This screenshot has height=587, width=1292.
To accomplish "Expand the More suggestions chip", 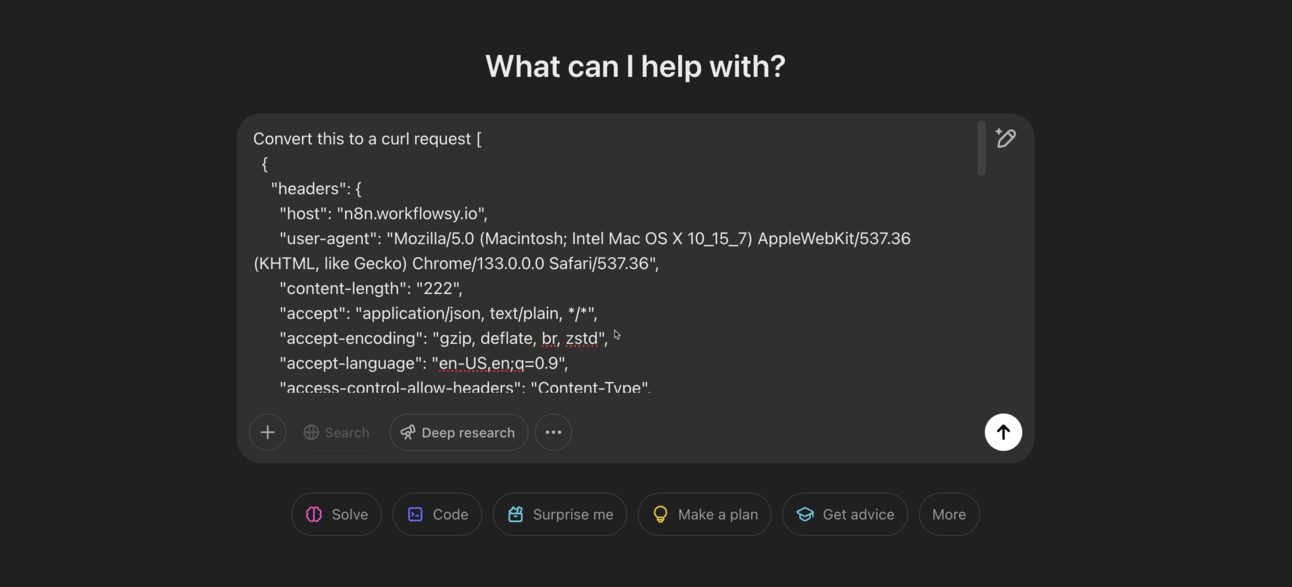I will pyautogui.click(x=949, y=514).
